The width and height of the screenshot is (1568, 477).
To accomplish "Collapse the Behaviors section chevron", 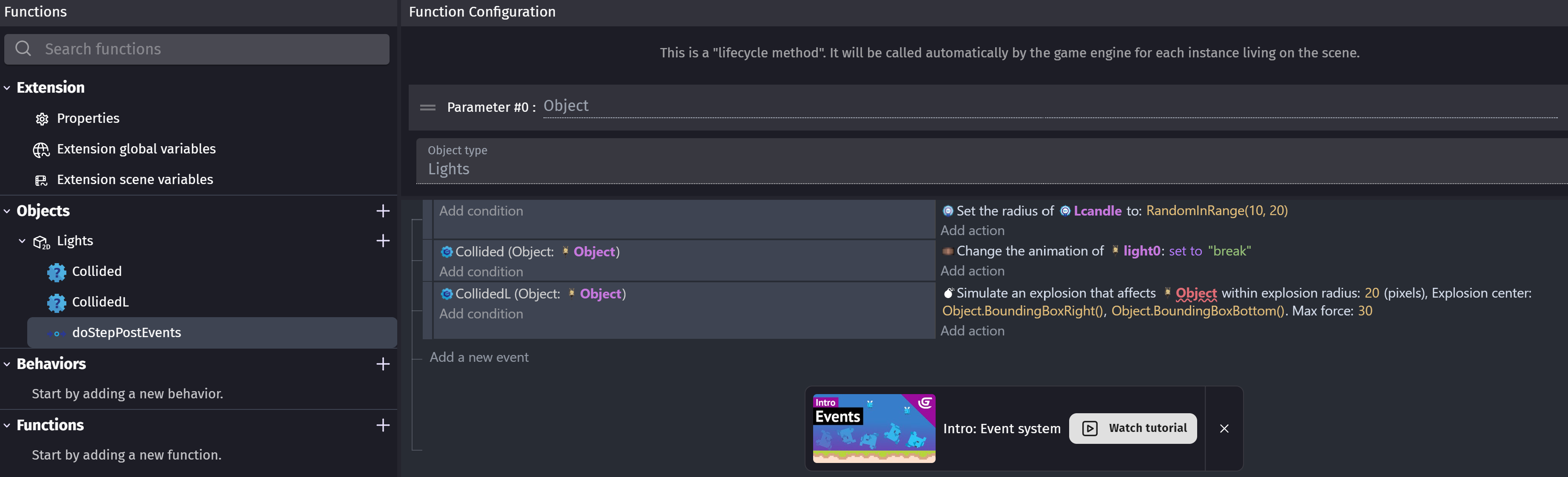I will [7, 364].
